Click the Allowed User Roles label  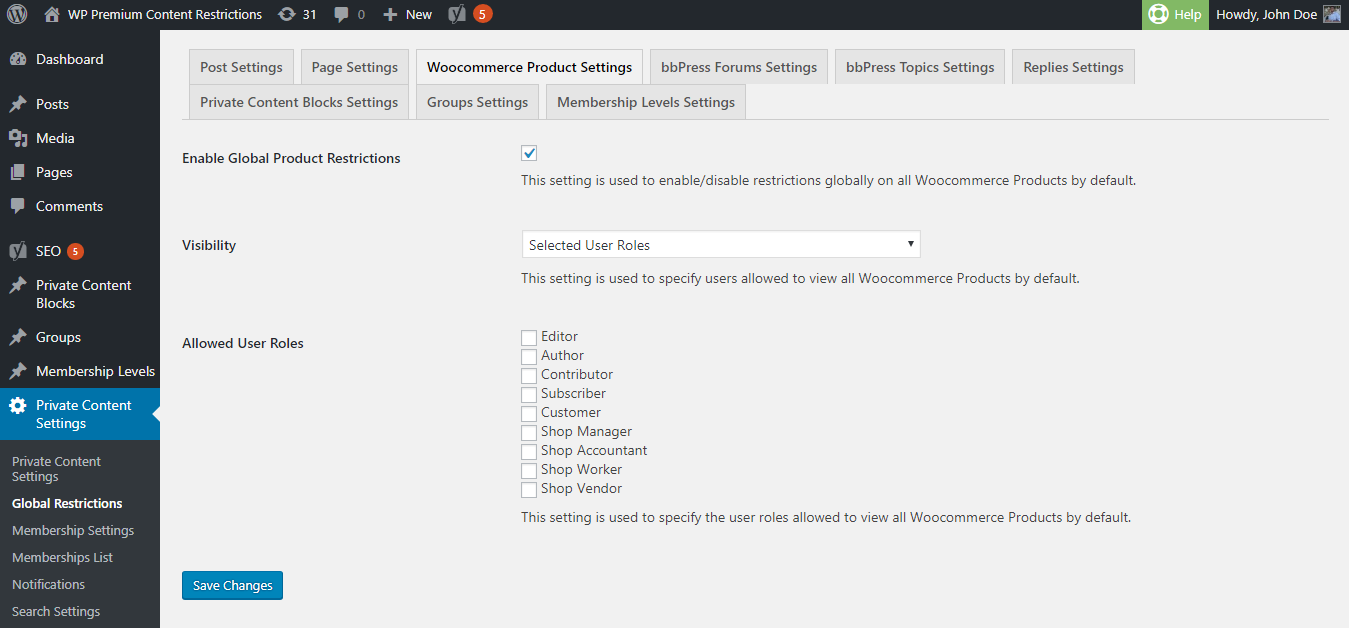click(243, 343)
